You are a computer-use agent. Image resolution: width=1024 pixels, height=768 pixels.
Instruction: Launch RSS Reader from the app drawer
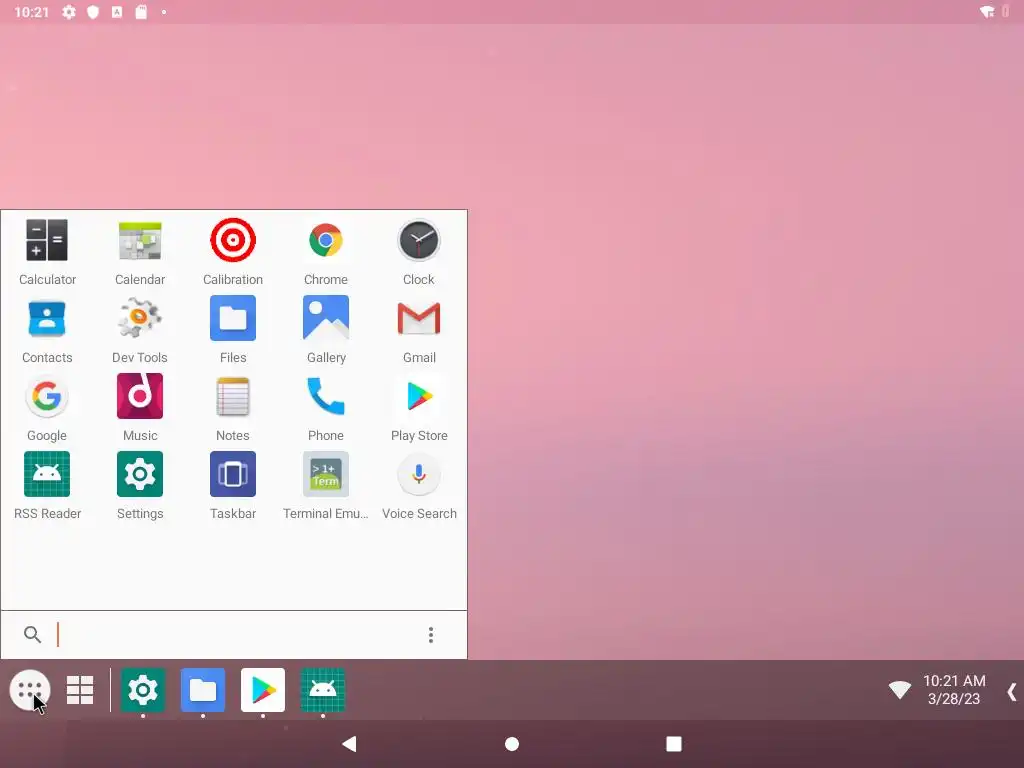coord(47,486)
